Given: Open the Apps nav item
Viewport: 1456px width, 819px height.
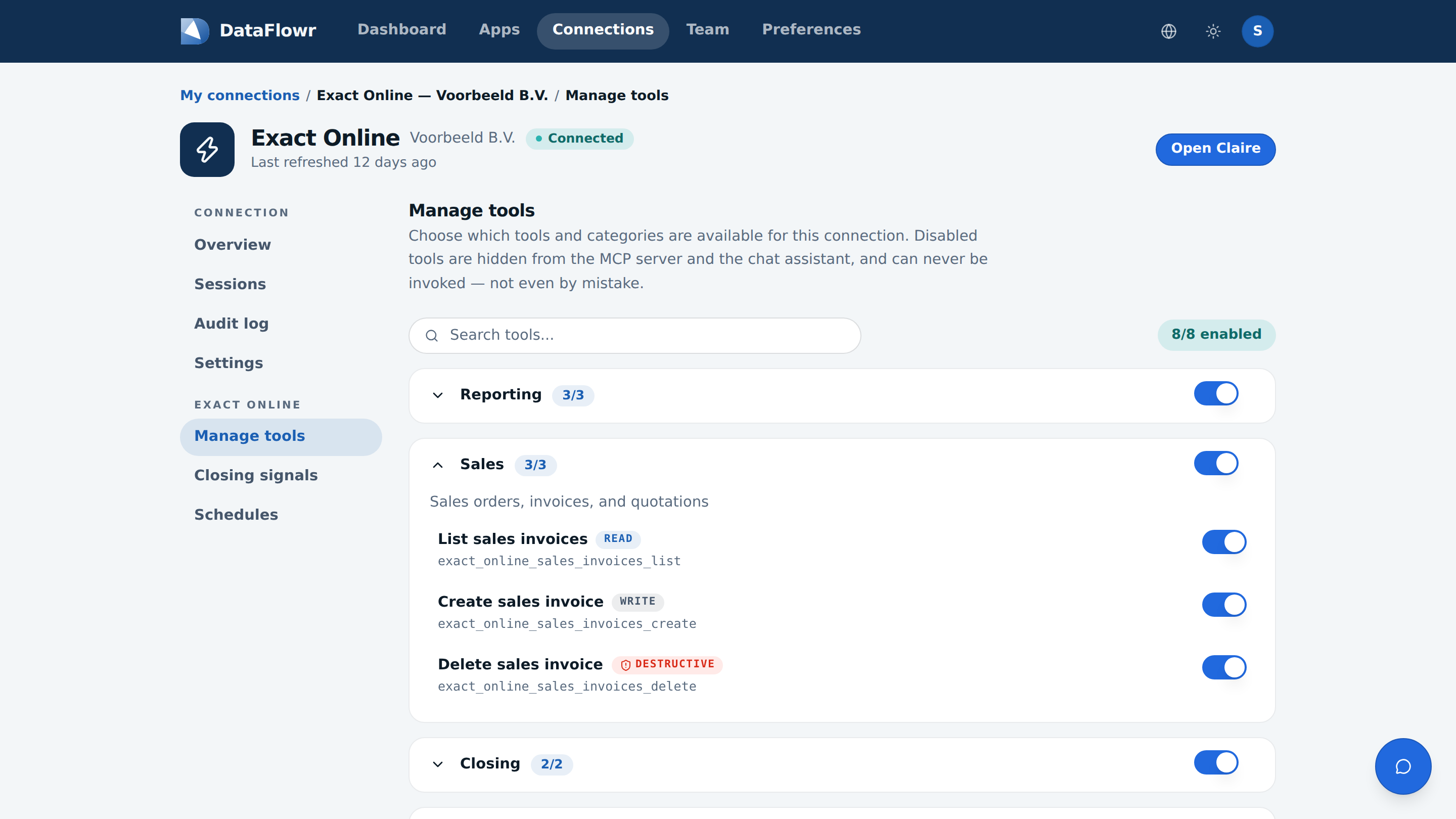Looking at the screenshot, I should coord(499,29).
